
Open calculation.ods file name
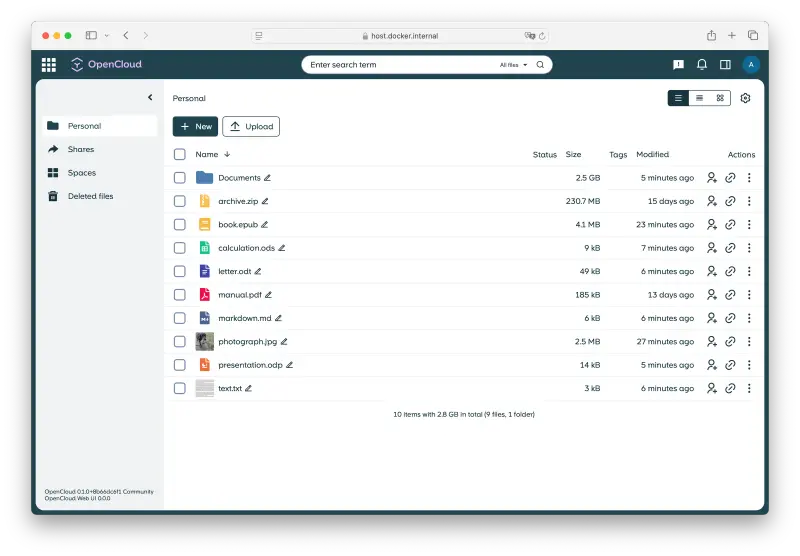(x=246, y=248)
